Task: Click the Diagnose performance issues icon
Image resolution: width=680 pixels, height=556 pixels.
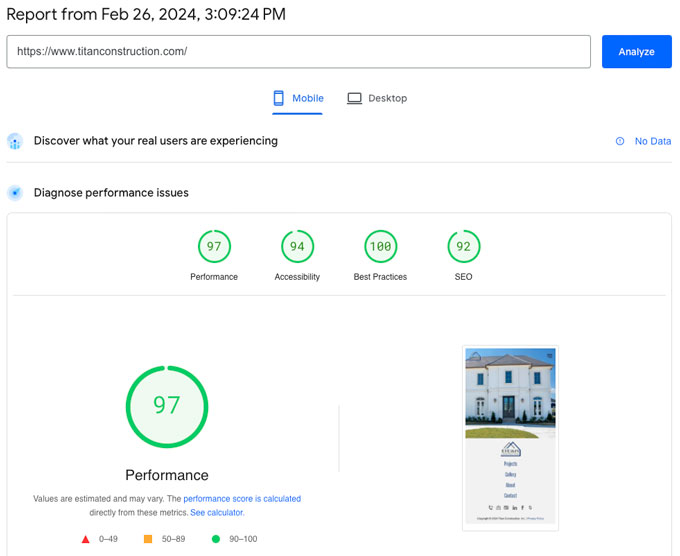Action: point(15,193)
